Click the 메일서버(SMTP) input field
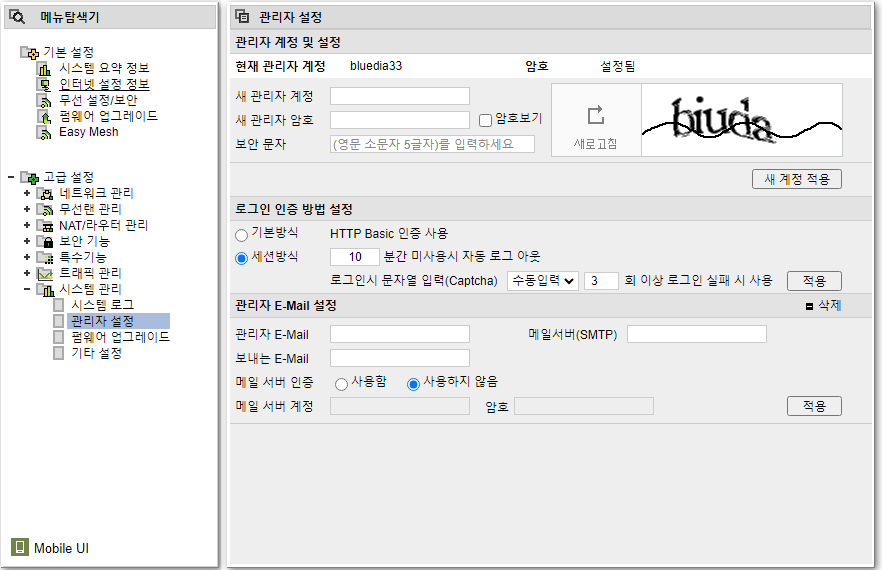This screenshot has height=570, width=882. click(697, 334)
